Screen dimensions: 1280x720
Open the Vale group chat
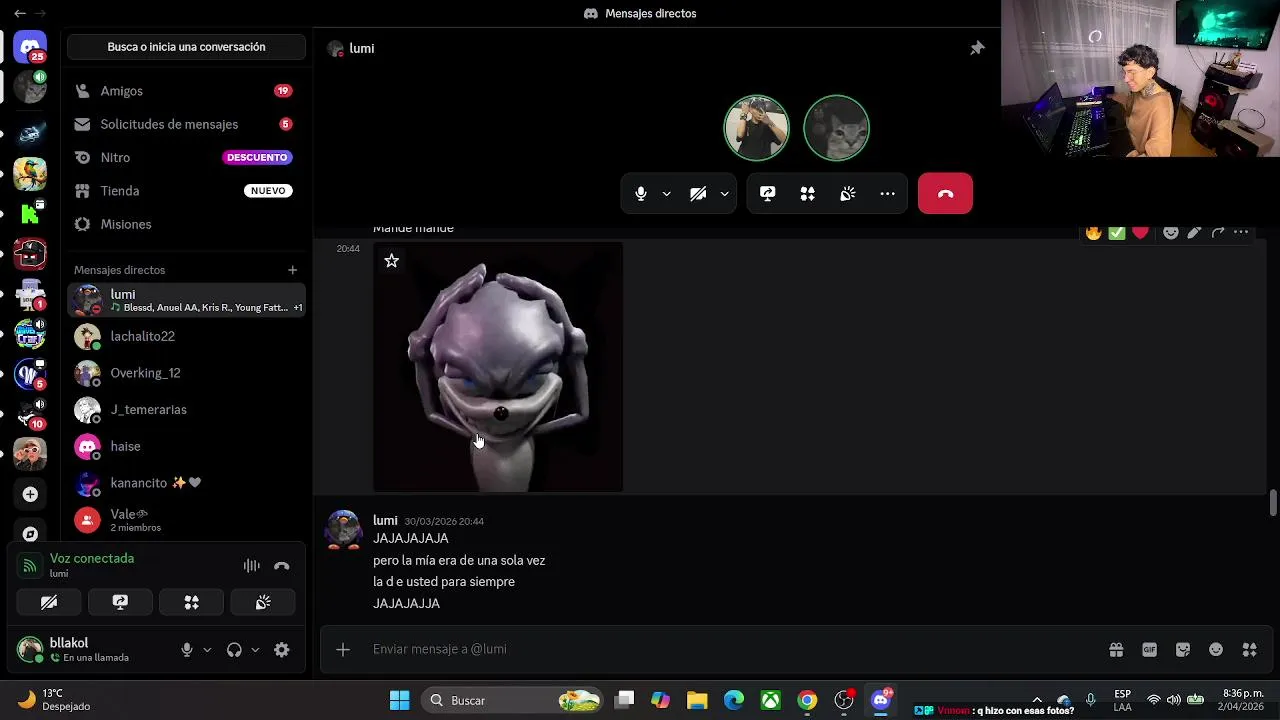click(x=186, y=520)
